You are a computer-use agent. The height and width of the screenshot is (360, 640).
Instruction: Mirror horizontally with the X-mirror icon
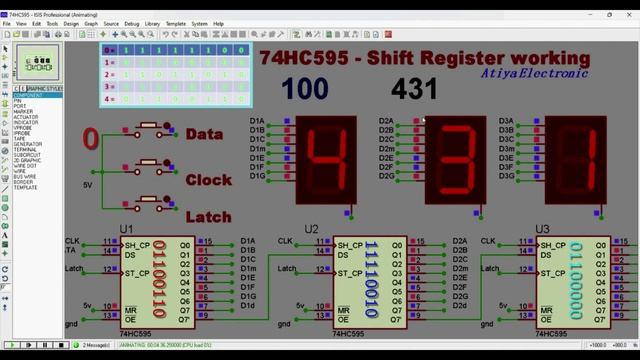tap(5, 299)
